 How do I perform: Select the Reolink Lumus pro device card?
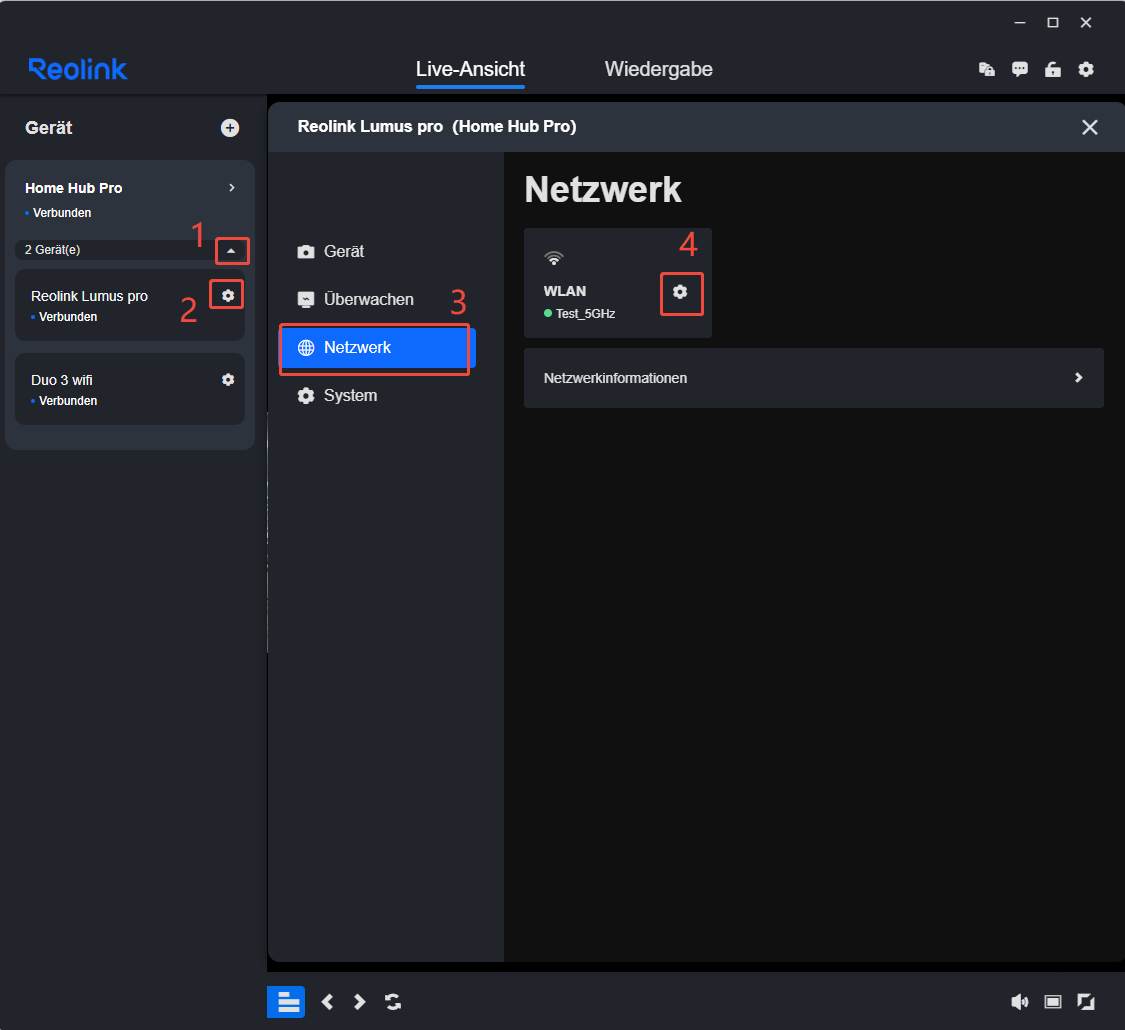point(130,305)
